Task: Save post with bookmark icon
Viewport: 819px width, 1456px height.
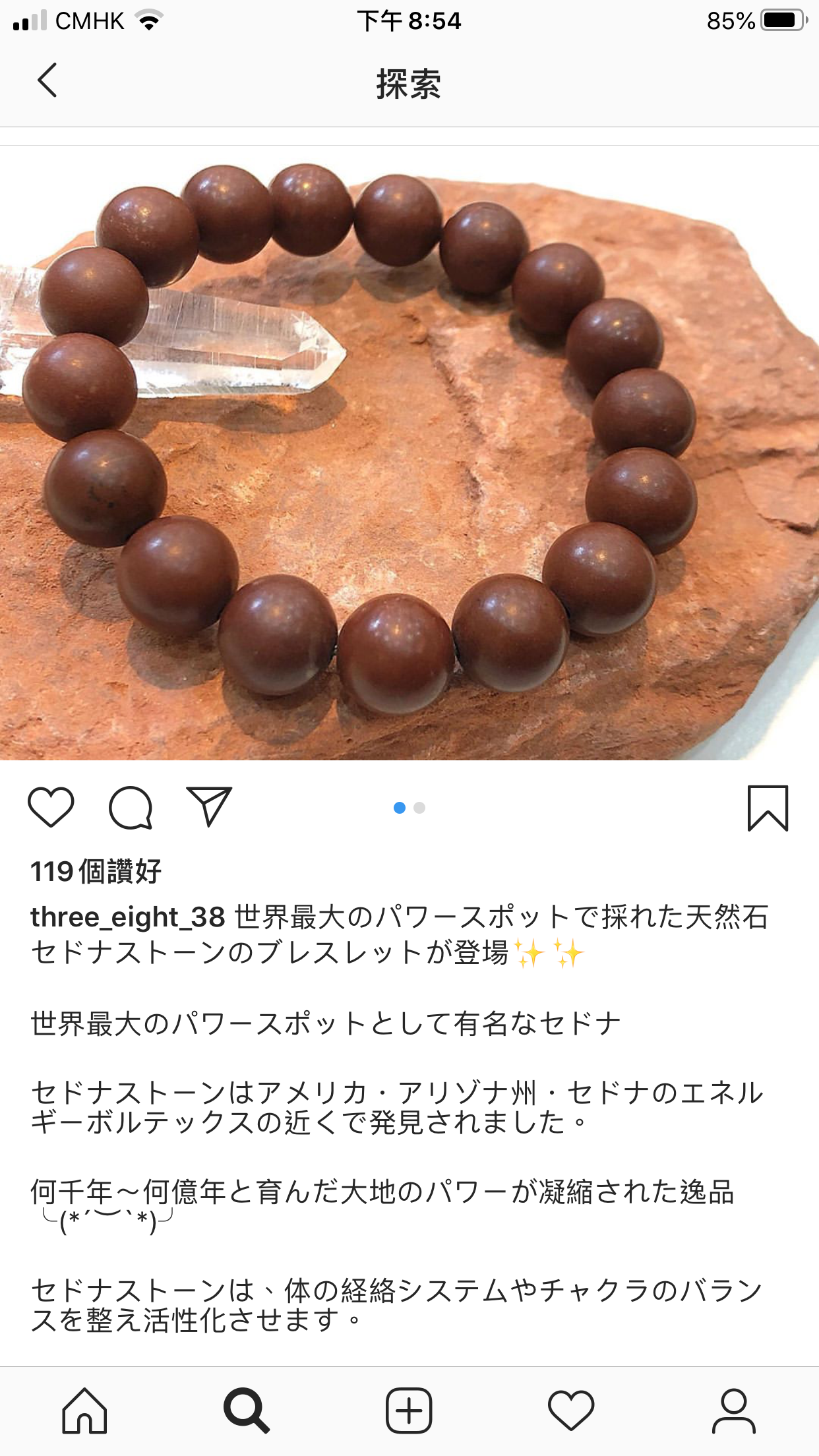Action: [768, 808]
